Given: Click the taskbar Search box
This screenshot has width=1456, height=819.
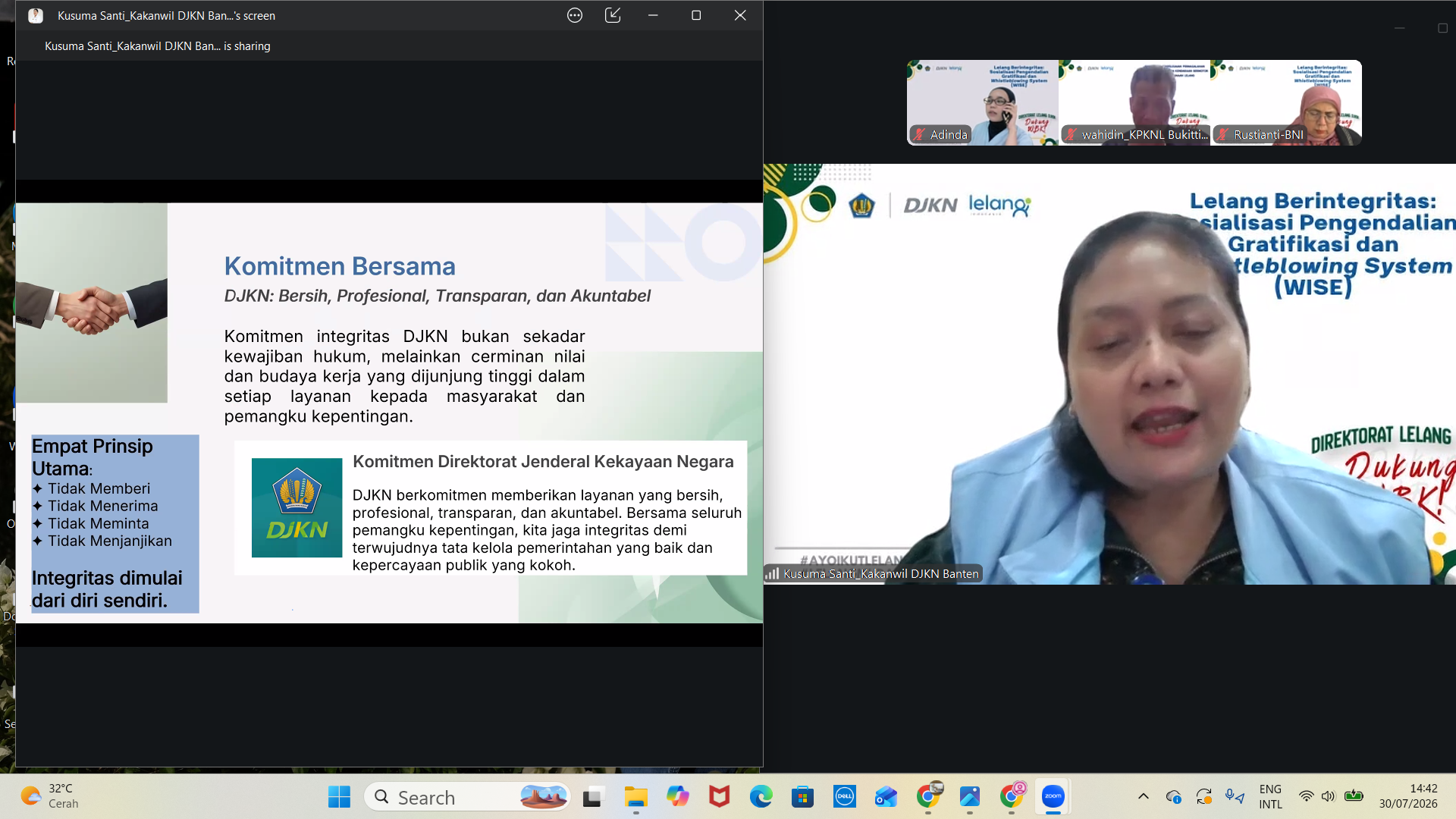Looking at the screenshot, I should click(468, 797).
